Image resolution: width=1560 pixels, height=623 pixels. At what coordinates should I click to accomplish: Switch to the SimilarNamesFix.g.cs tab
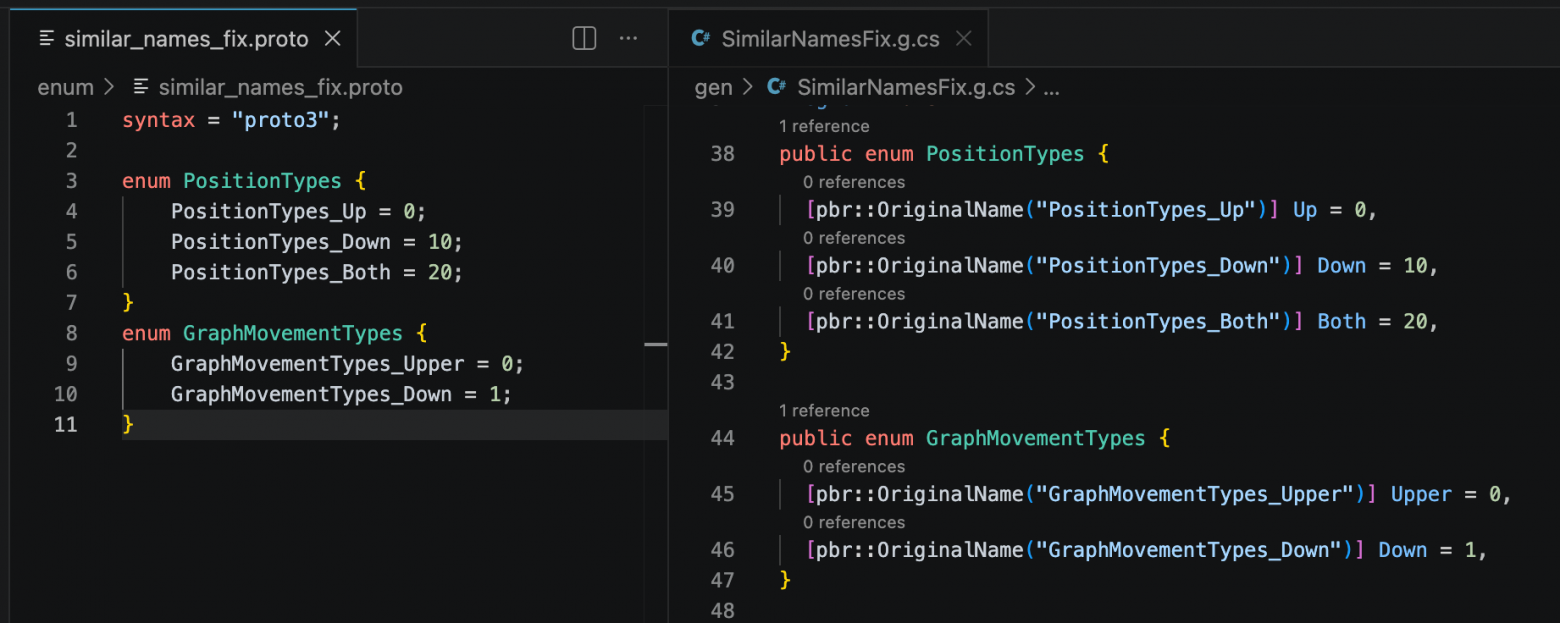[829, 39]
